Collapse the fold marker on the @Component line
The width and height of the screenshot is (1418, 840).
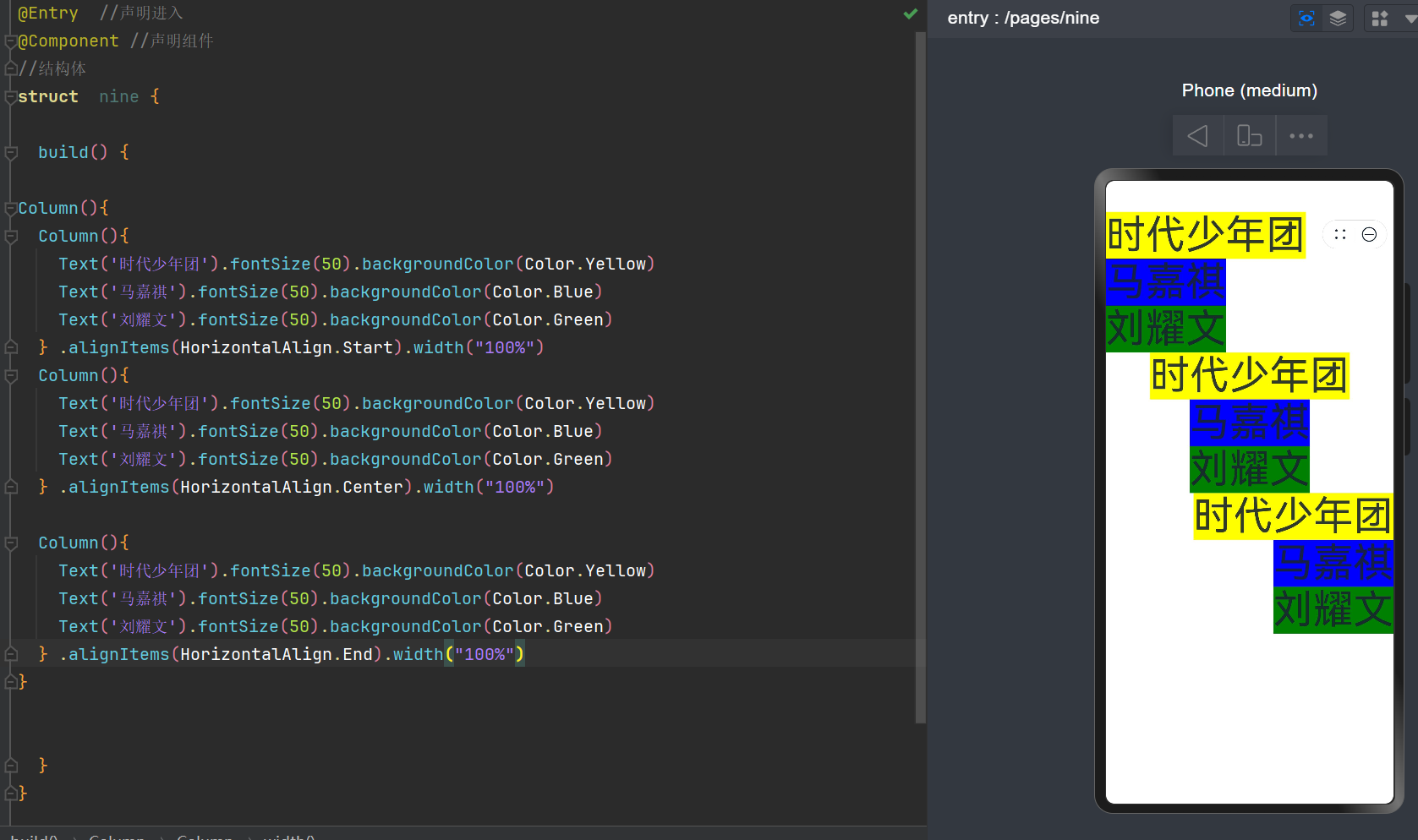(11, 41)
